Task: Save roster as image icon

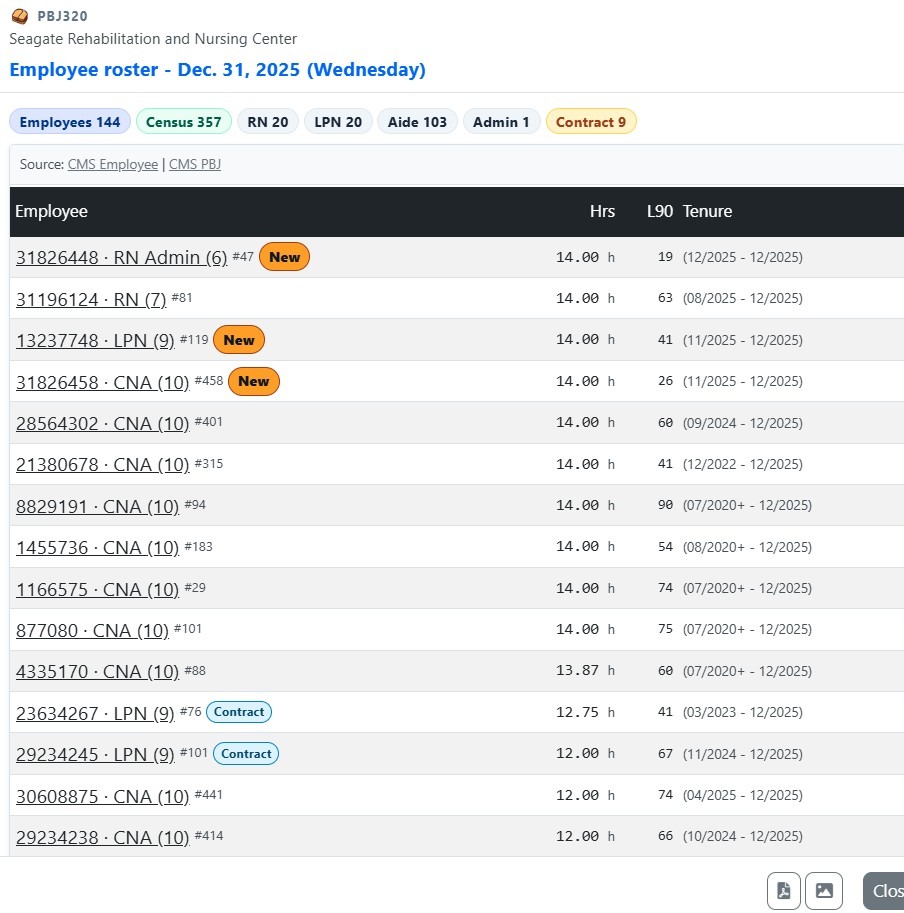Action: point(824,890)
